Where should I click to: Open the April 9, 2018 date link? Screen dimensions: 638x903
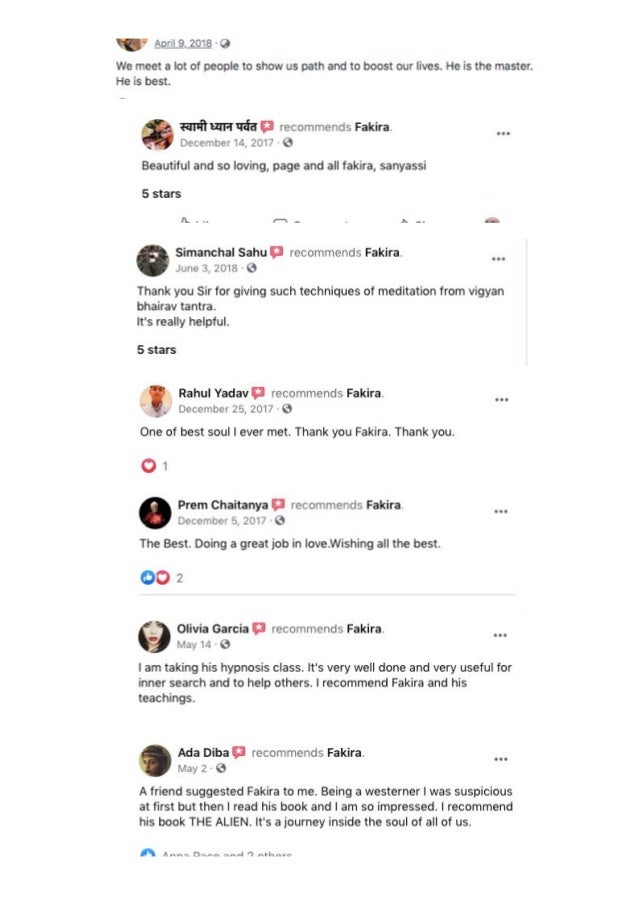pyautogui.click(x=184, y=43)
